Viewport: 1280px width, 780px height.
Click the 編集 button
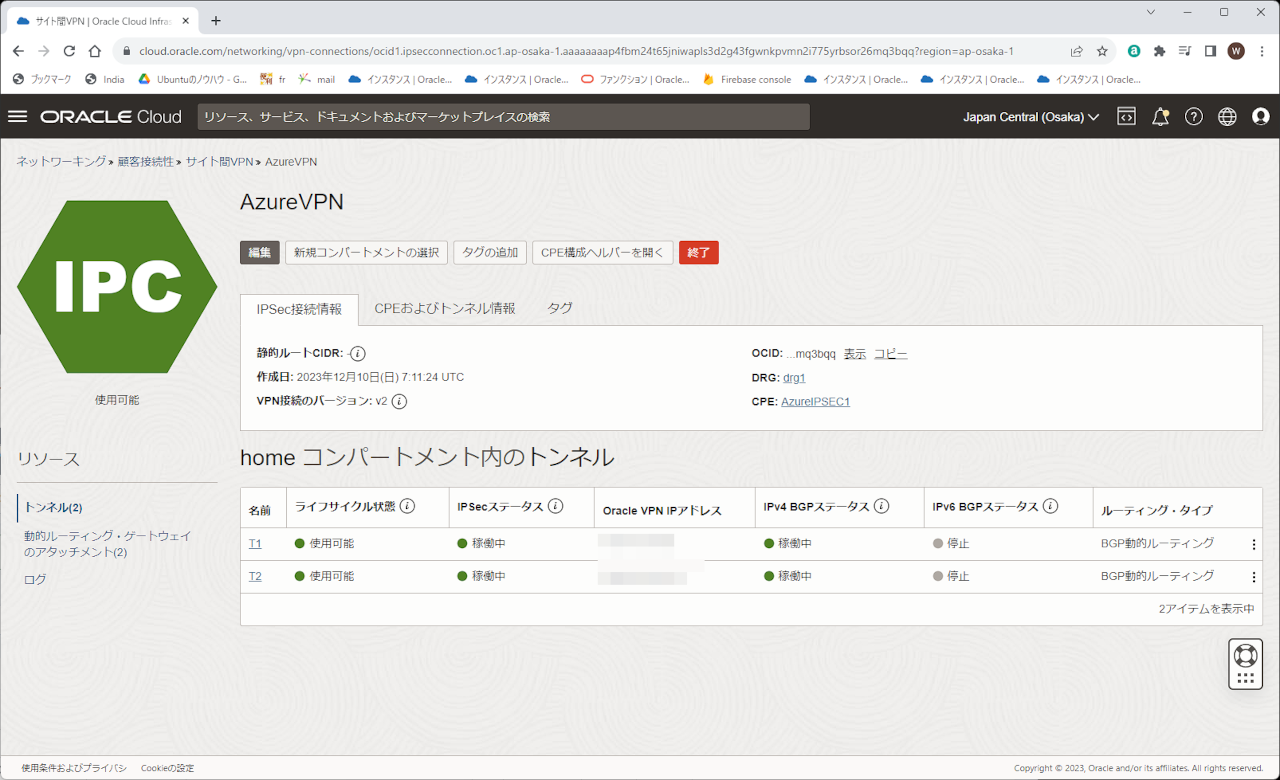coord(260,253)
